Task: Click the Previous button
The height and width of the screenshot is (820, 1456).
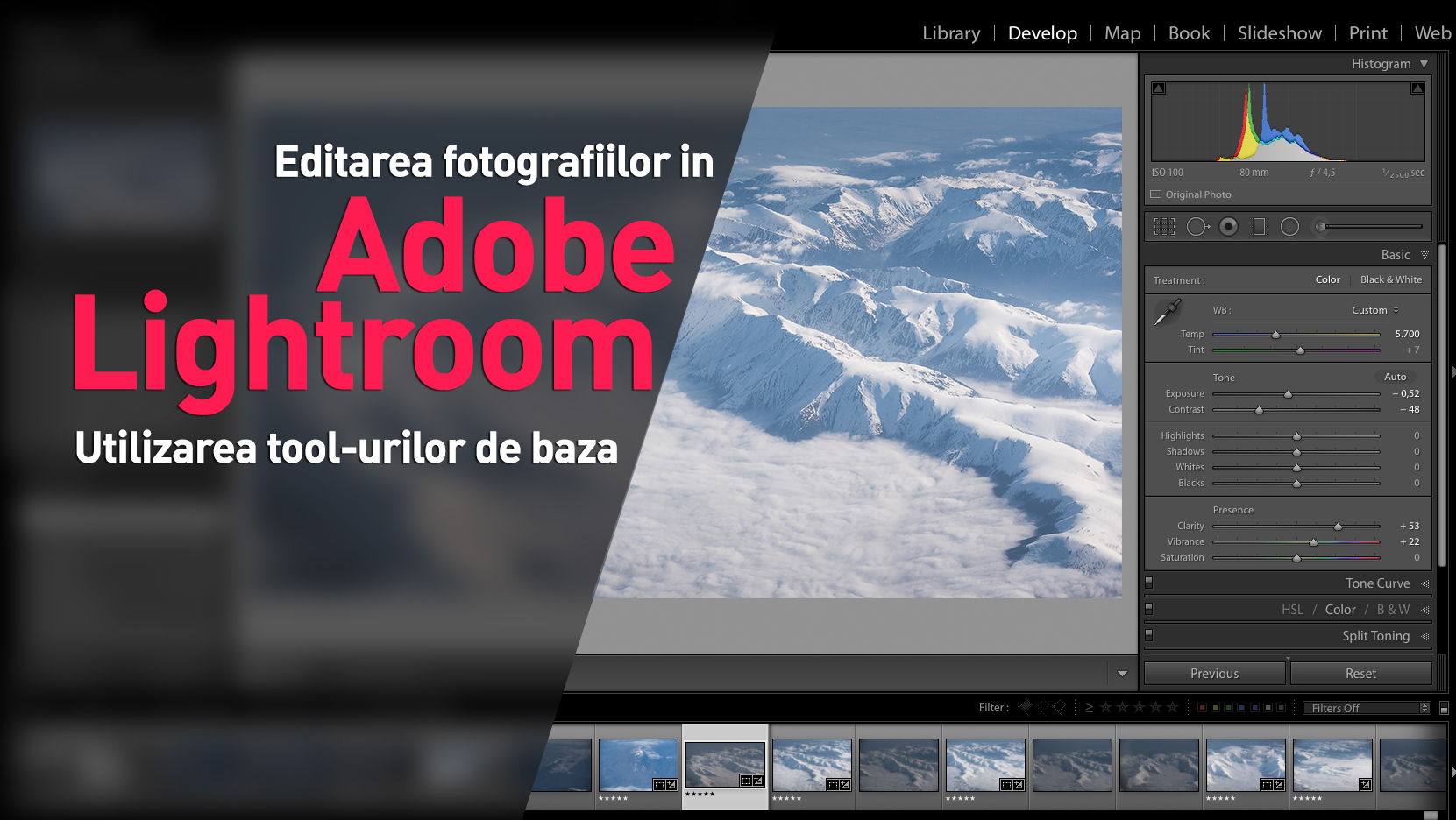Action: pyautogui.click(x=1215, y=673)
